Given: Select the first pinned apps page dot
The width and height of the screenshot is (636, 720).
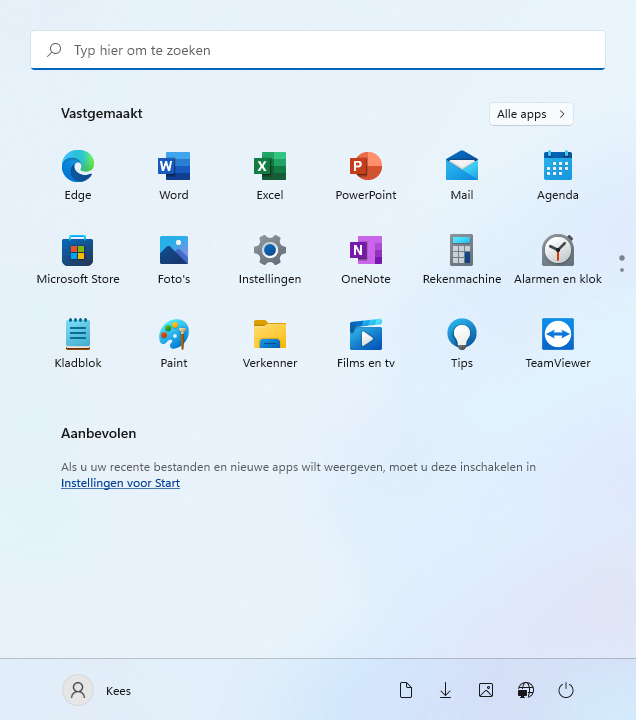Looking at the screenshot, I should click(x=622, y=258).
